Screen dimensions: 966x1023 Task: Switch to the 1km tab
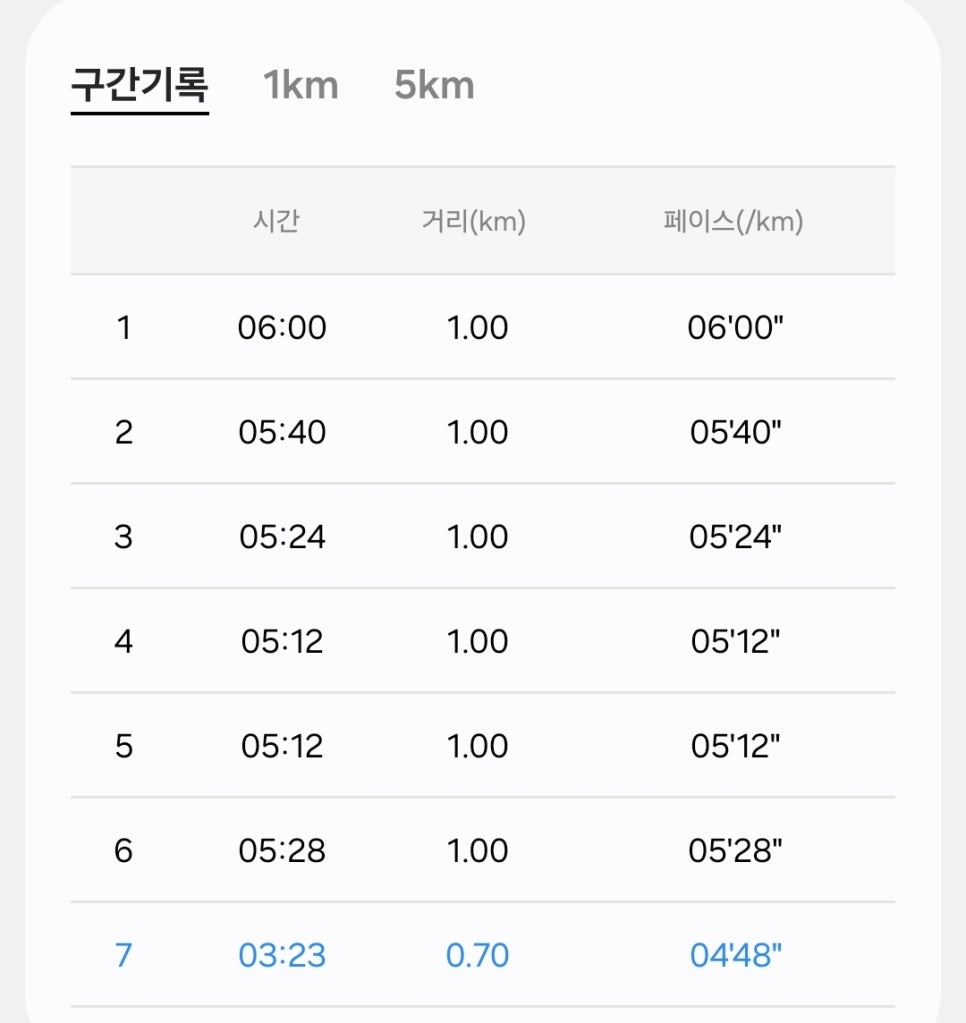(x=301, y=86)
